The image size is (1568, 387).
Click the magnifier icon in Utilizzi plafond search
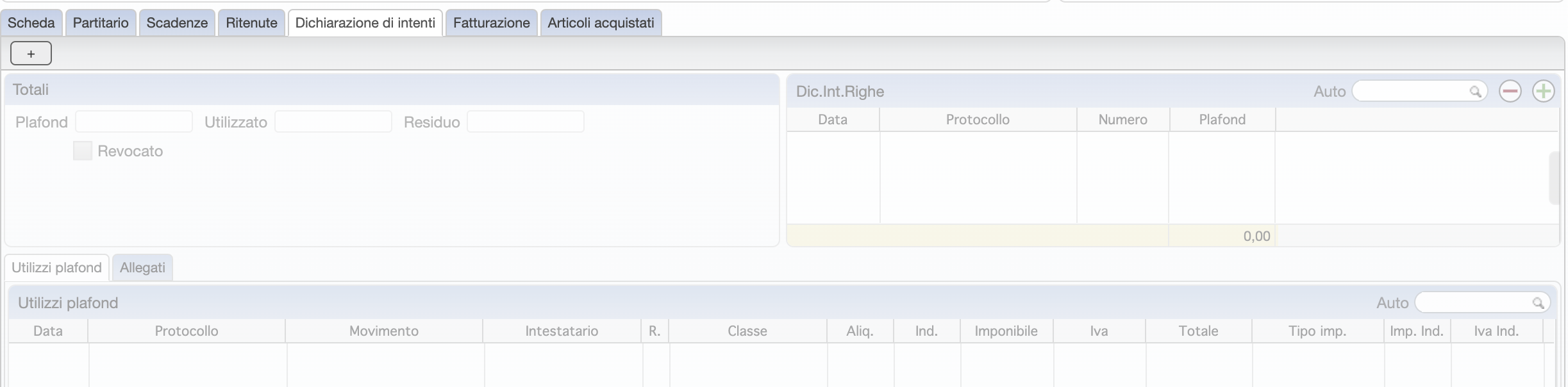pos(1538,303)
